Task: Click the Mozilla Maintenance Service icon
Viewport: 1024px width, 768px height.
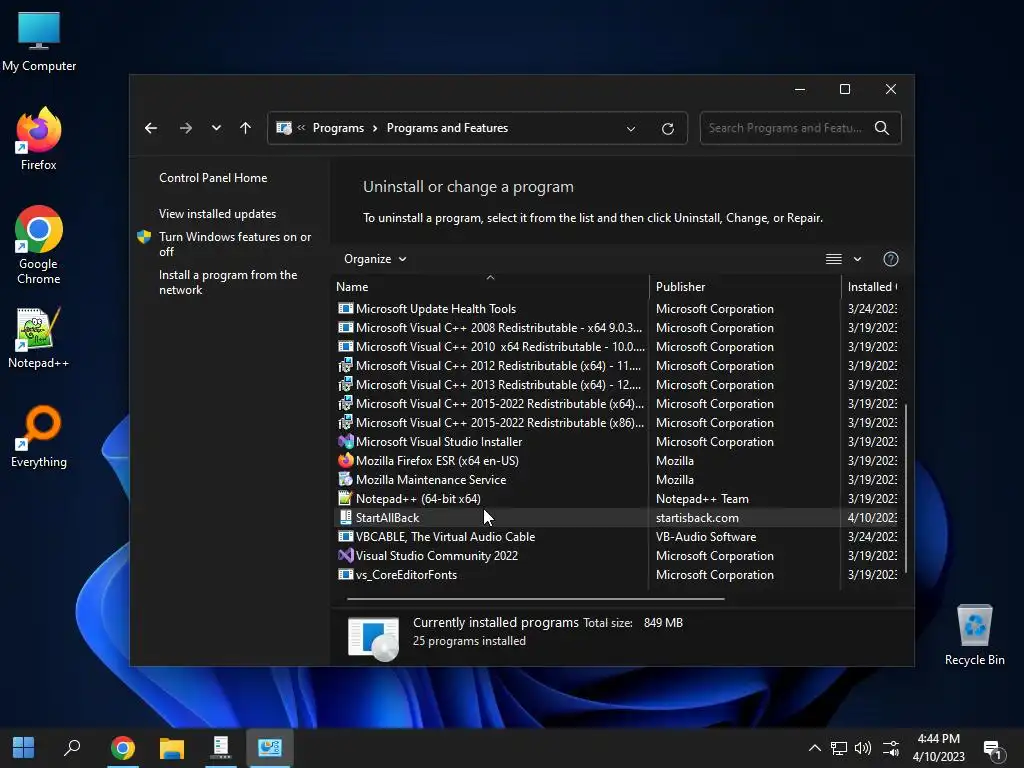Action: 345,479
